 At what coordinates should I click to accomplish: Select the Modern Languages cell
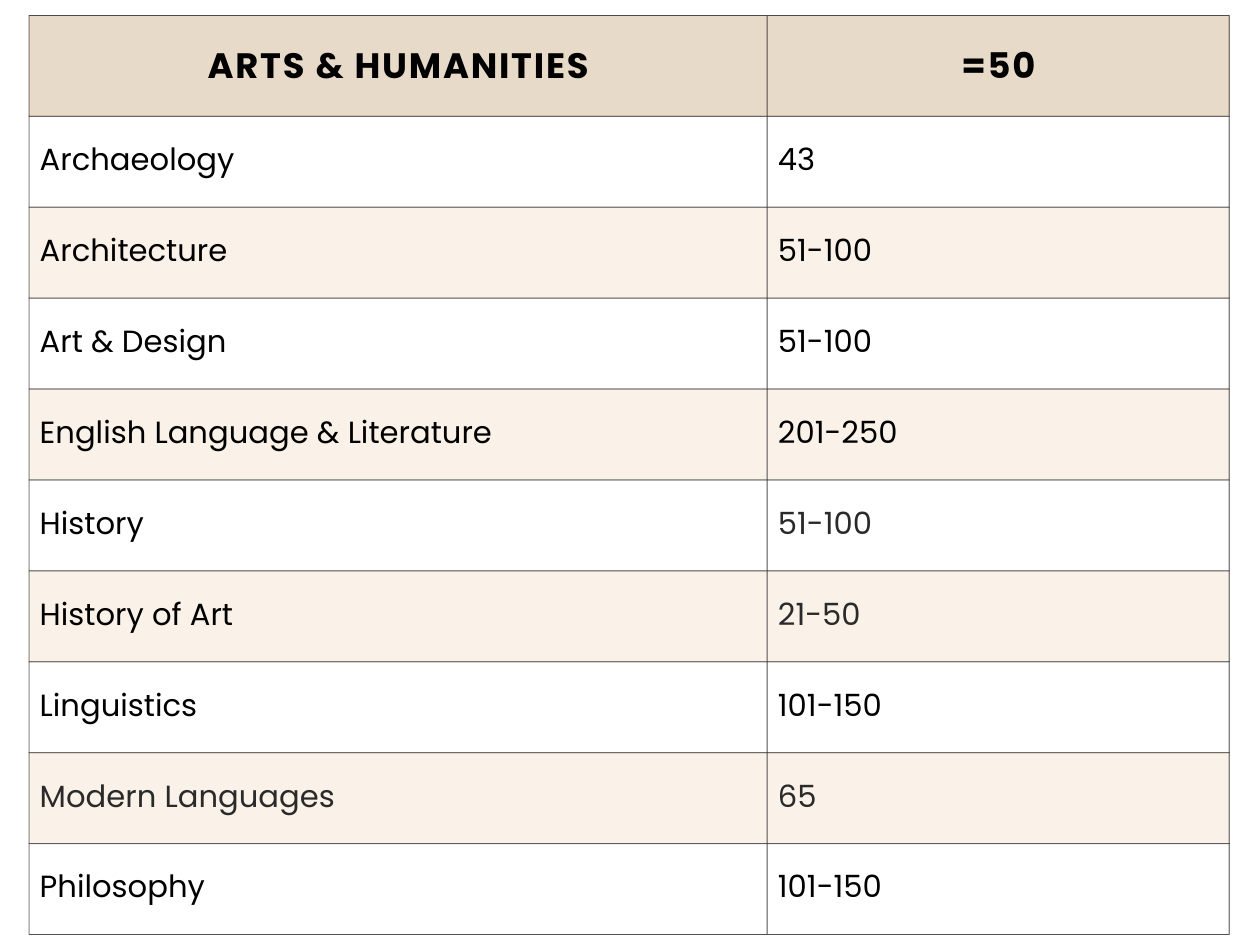pos(187,797)
